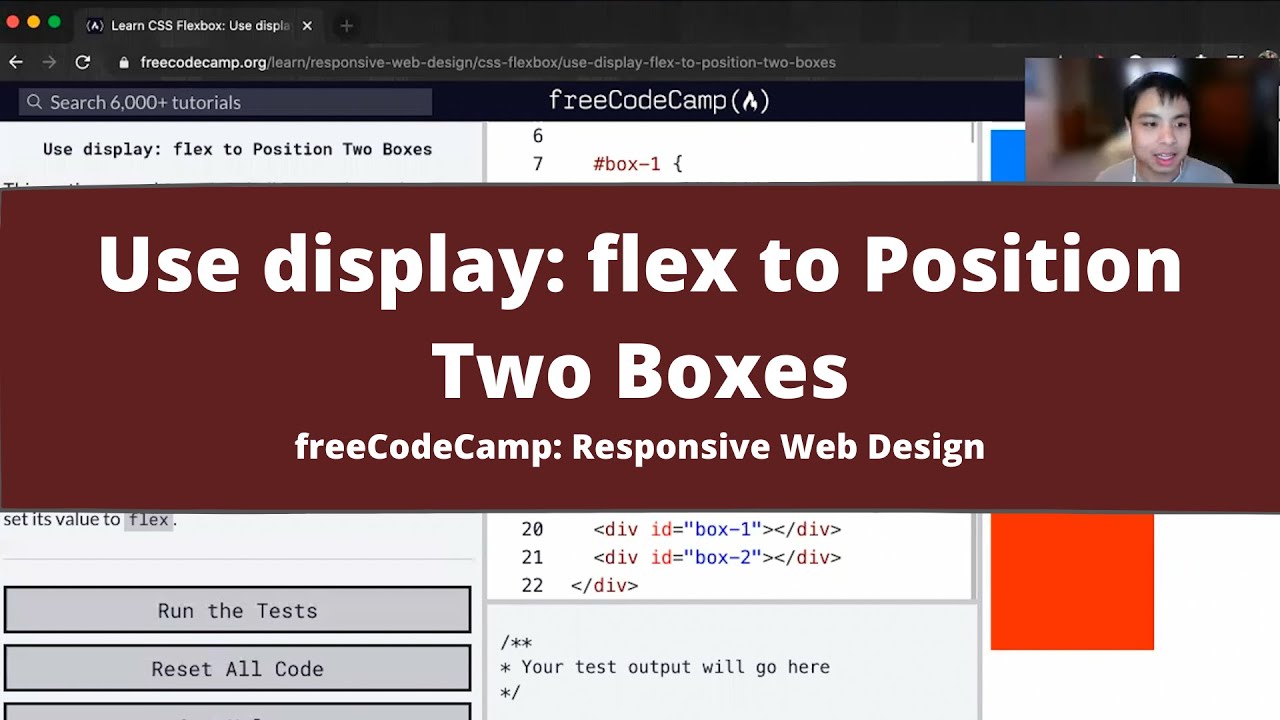Click the closing </div> on line 22

point(604,585)
